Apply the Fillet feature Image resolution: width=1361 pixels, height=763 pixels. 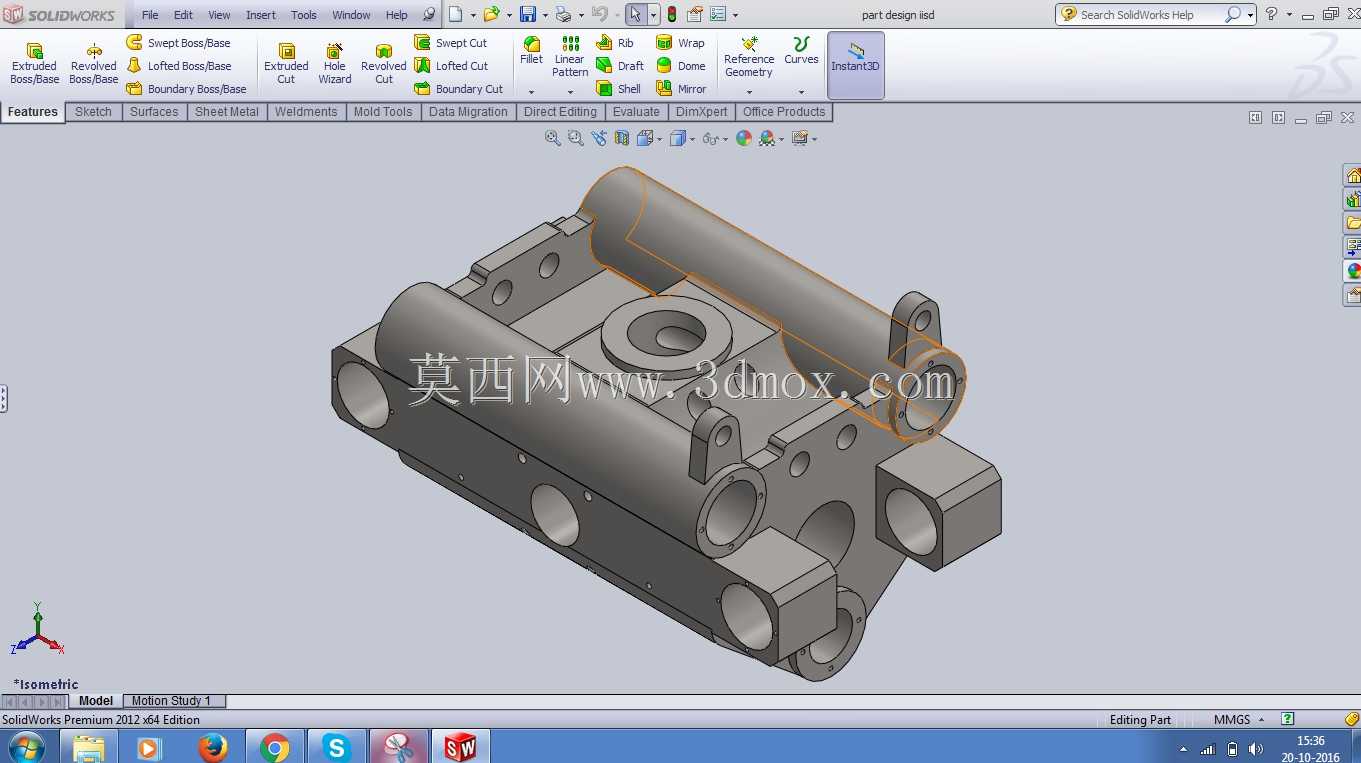click(x=532, y=50)
